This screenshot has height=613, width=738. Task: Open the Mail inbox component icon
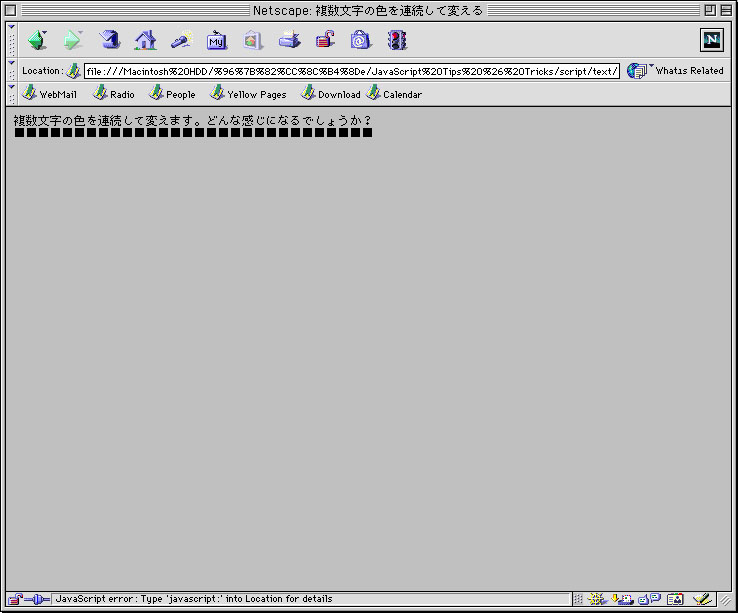(x=622, y=599)
